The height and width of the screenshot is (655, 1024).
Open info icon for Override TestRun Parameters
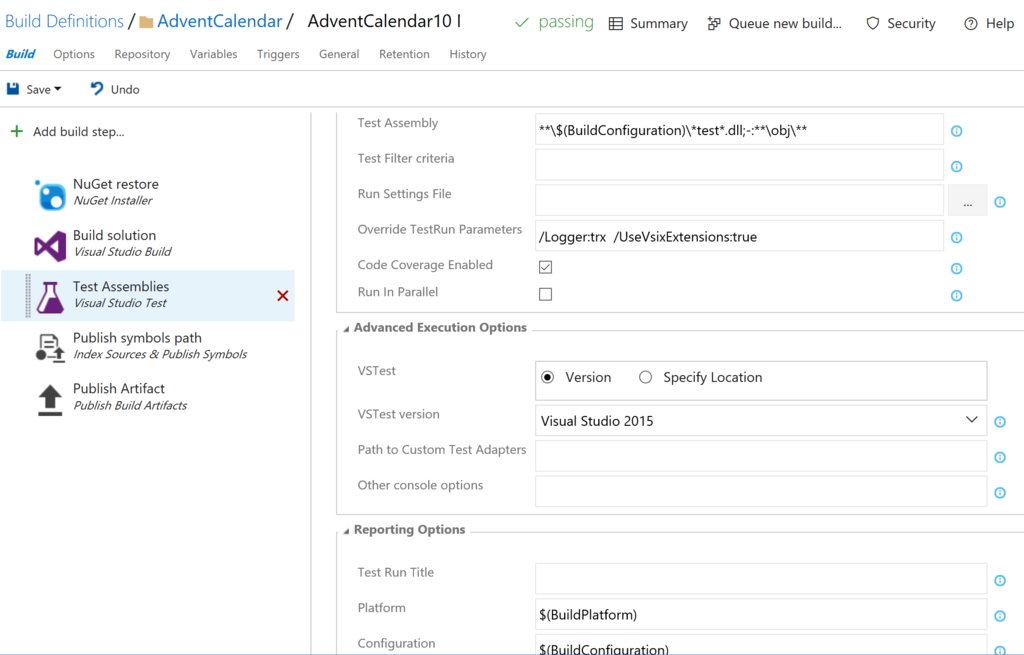[957, 238]
